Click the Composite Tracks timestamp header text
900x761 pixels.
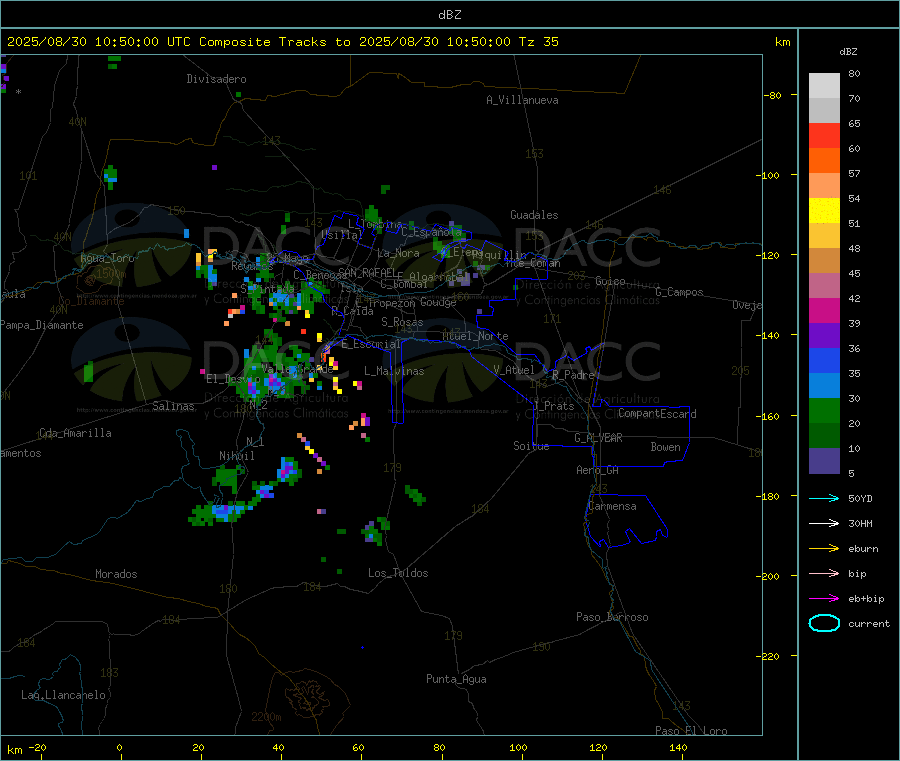pos(282,42)
